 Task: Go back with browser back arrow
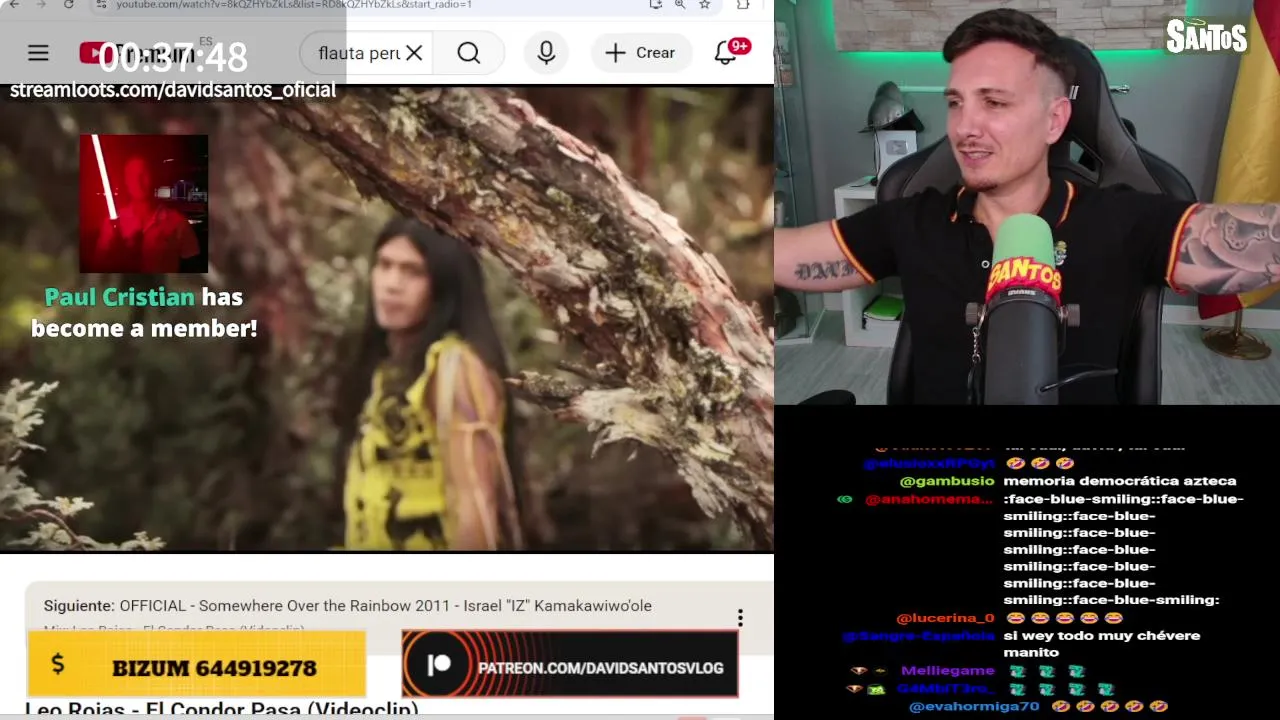click(x=14, y=4)
